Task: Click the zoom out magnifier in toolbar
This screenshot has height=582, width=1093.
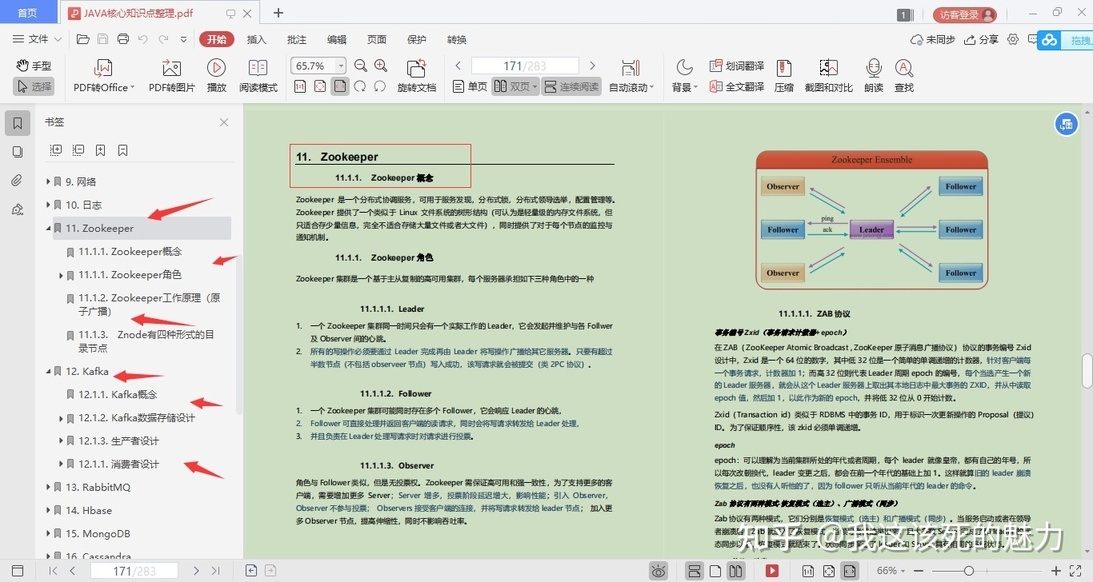Action: coord(360,66)
